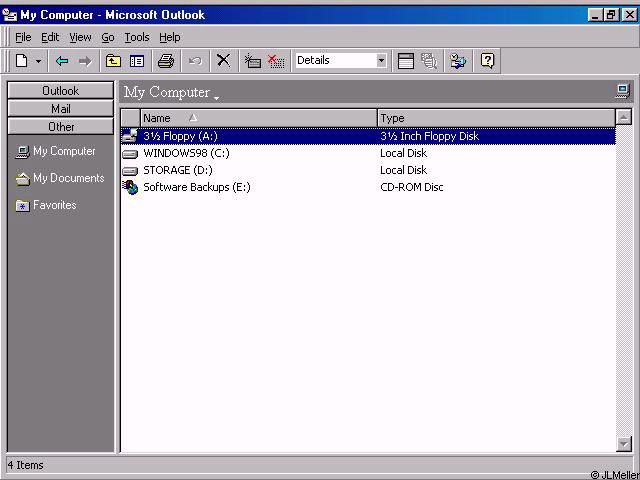
Task: Switch to the Outlook shortcut group
Action: (60, 91)
